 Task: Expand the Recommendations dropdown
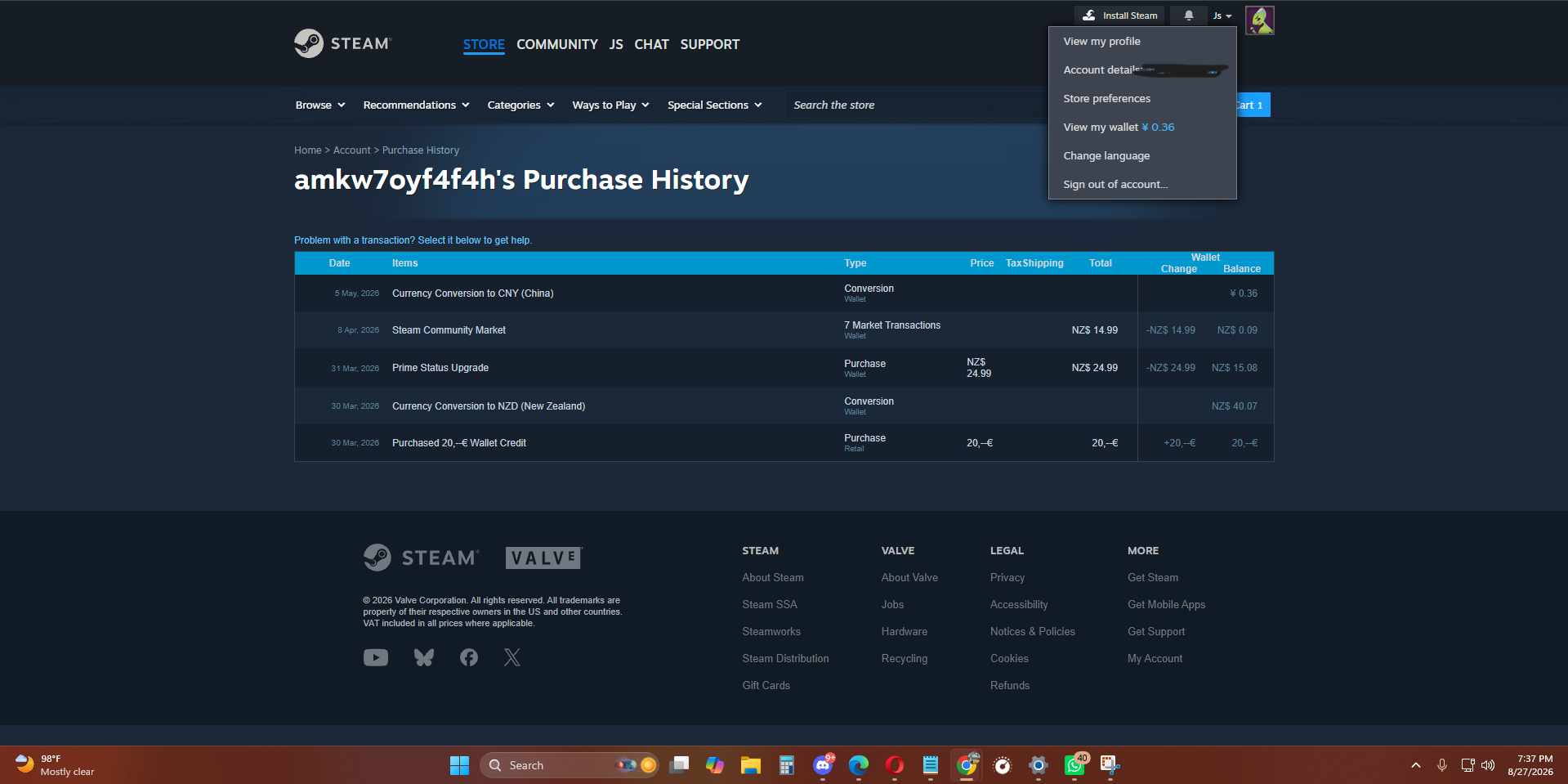pyautogui.click(x=416, y=105)
